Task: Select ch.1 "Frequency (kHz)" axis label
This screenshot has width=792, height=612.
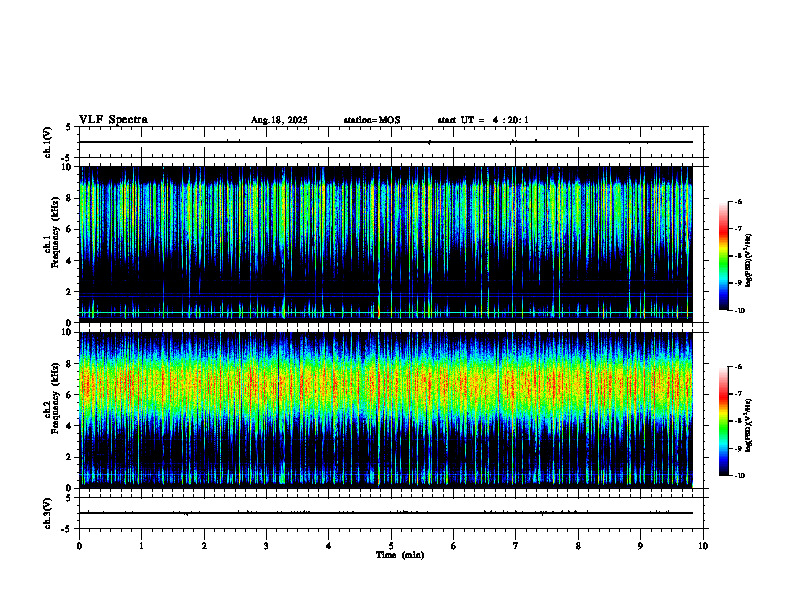Action: 57,232
